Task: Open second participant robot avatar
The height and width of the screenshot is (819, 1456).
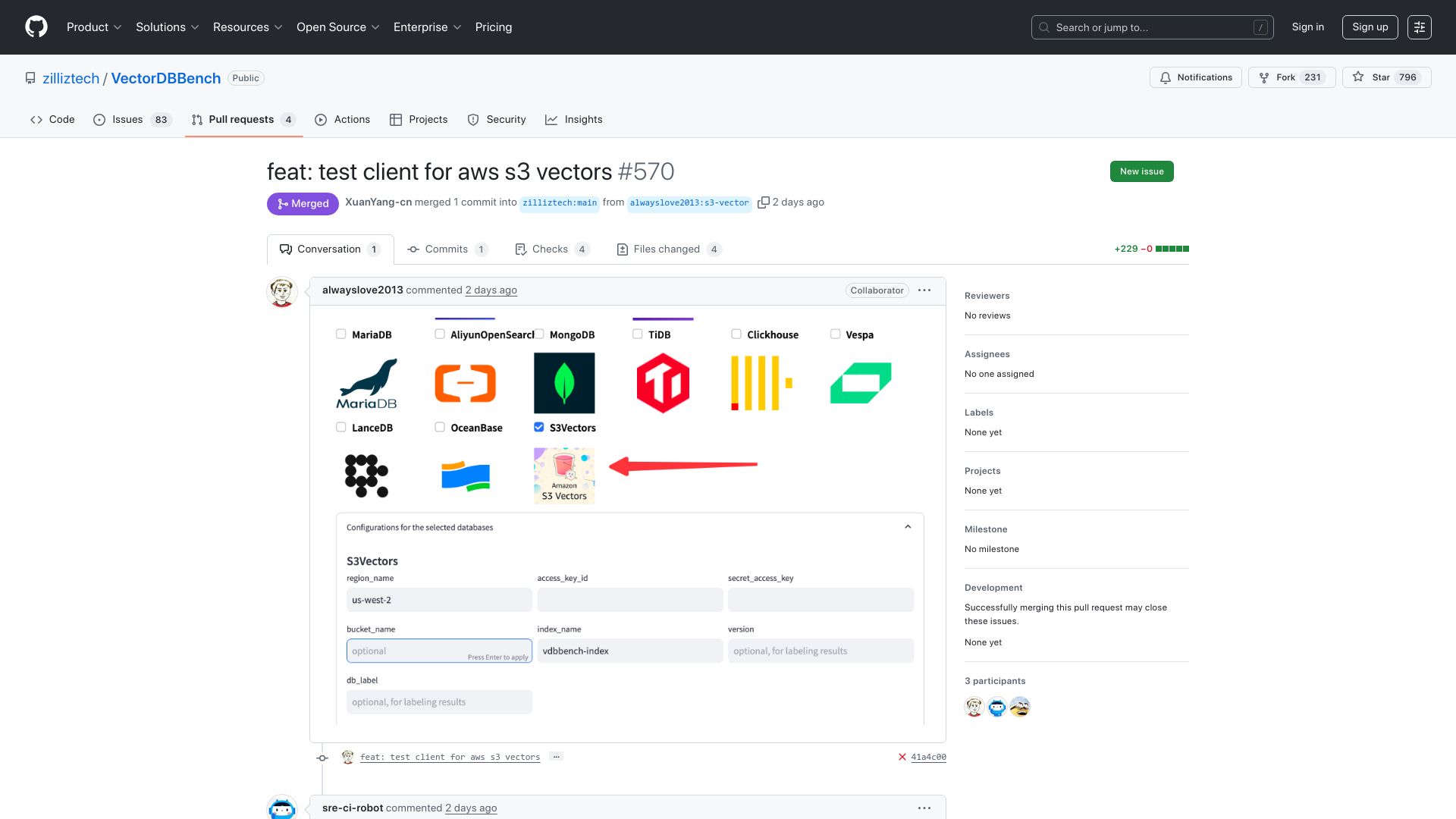Action: [x=997, y=707]
